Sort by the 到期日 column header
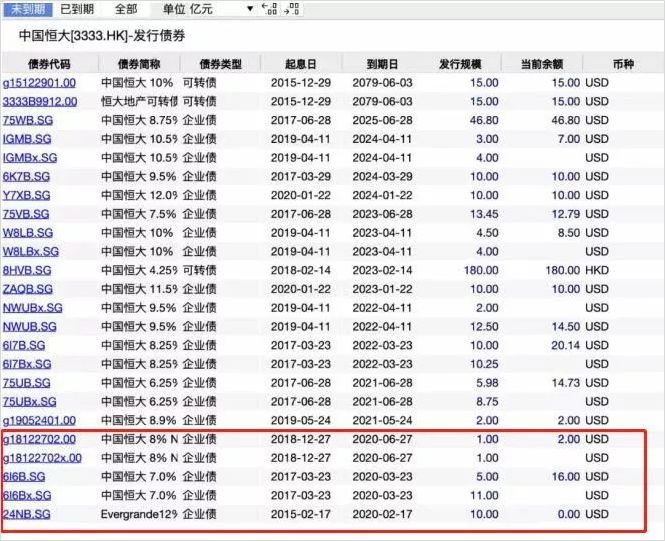665x541 pixels. [x=383, y=64]
